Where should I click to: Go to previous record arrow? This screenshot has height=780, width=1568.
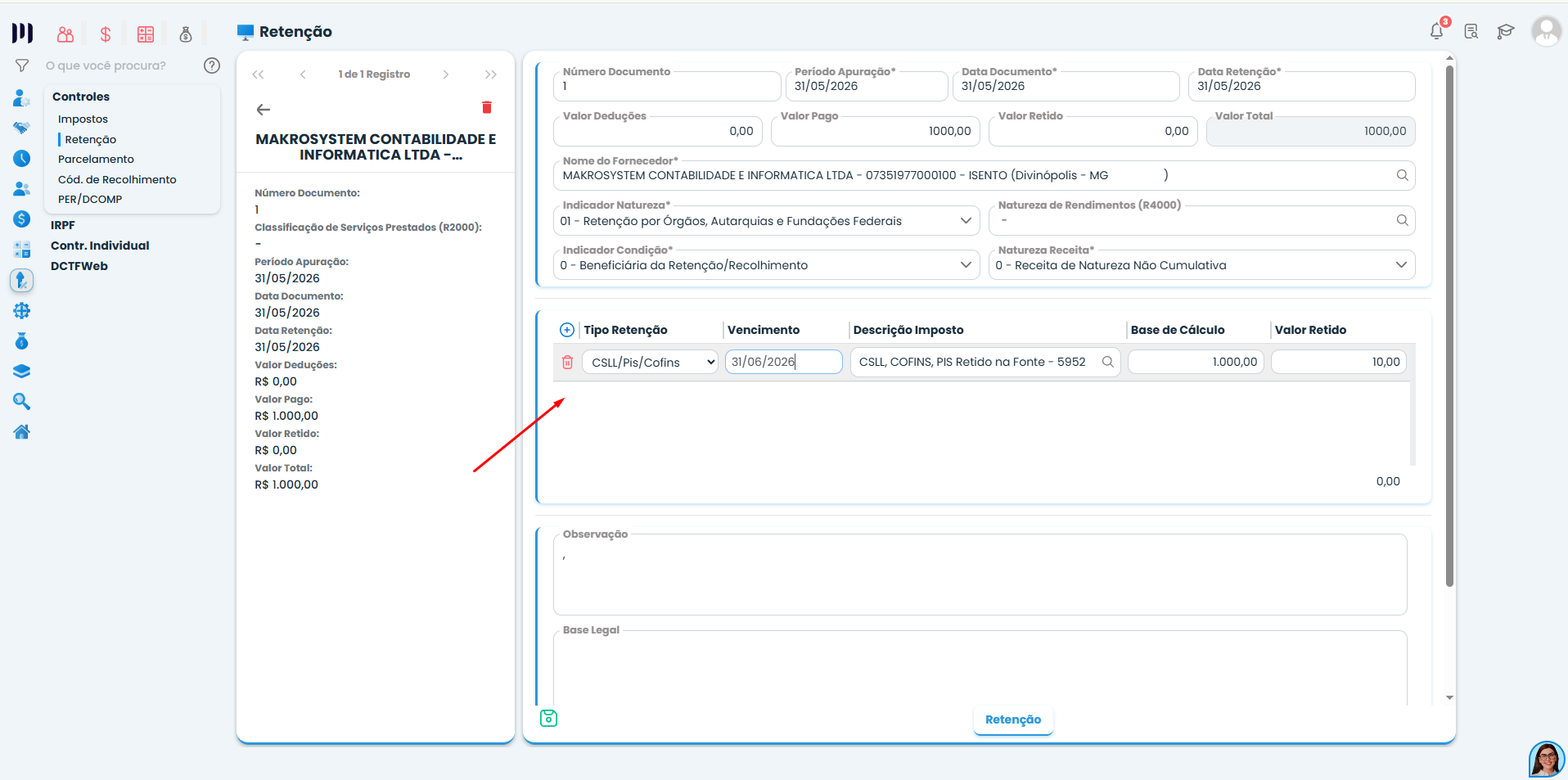(303, 74)
